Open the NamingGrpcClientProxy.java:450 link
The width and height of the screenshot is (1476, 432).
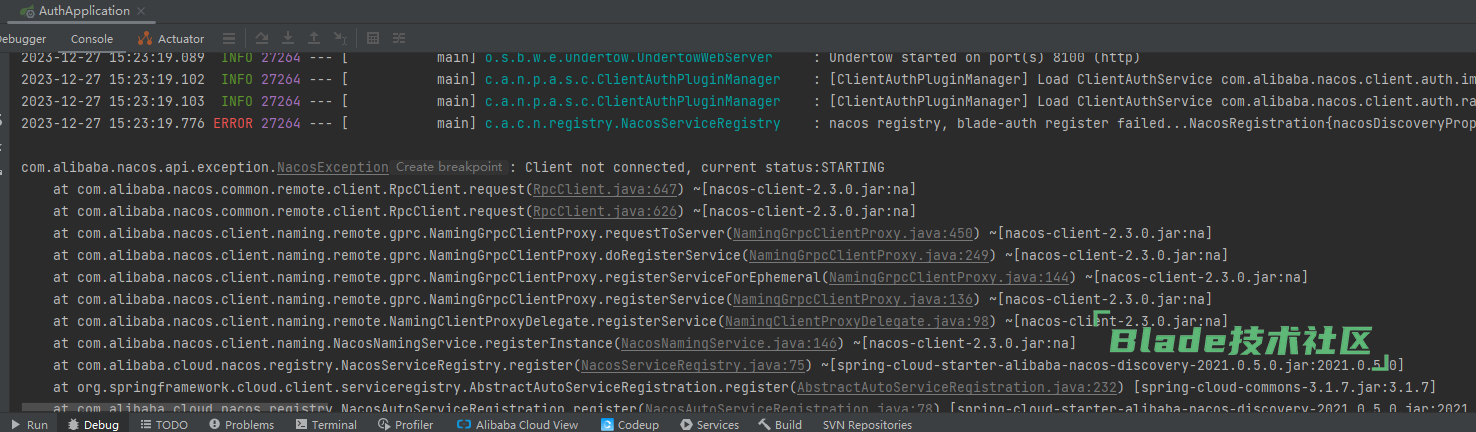(852, 233)
